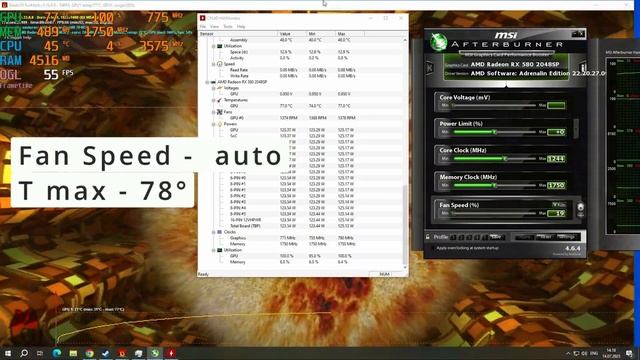Collapse the Voltages group in HWMonitor
Image resolution: width=640 pixels, height=360 pixels.
coord(213,88)
